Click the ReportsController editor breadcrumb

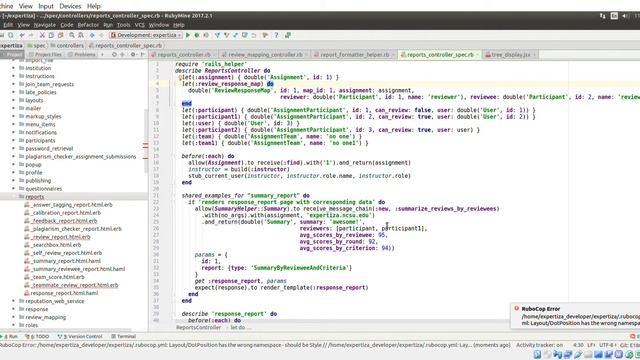[198, 327]
